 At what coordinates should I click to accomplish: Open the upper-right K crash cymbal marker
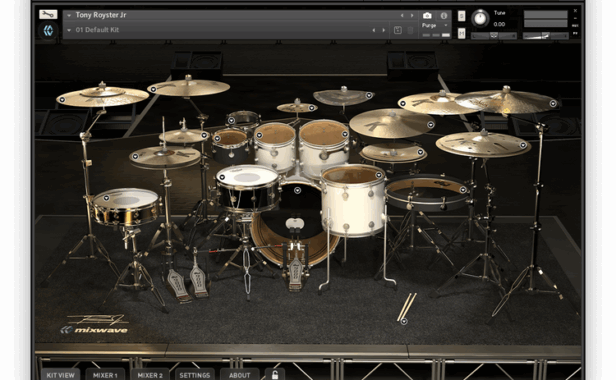point(403,104)
